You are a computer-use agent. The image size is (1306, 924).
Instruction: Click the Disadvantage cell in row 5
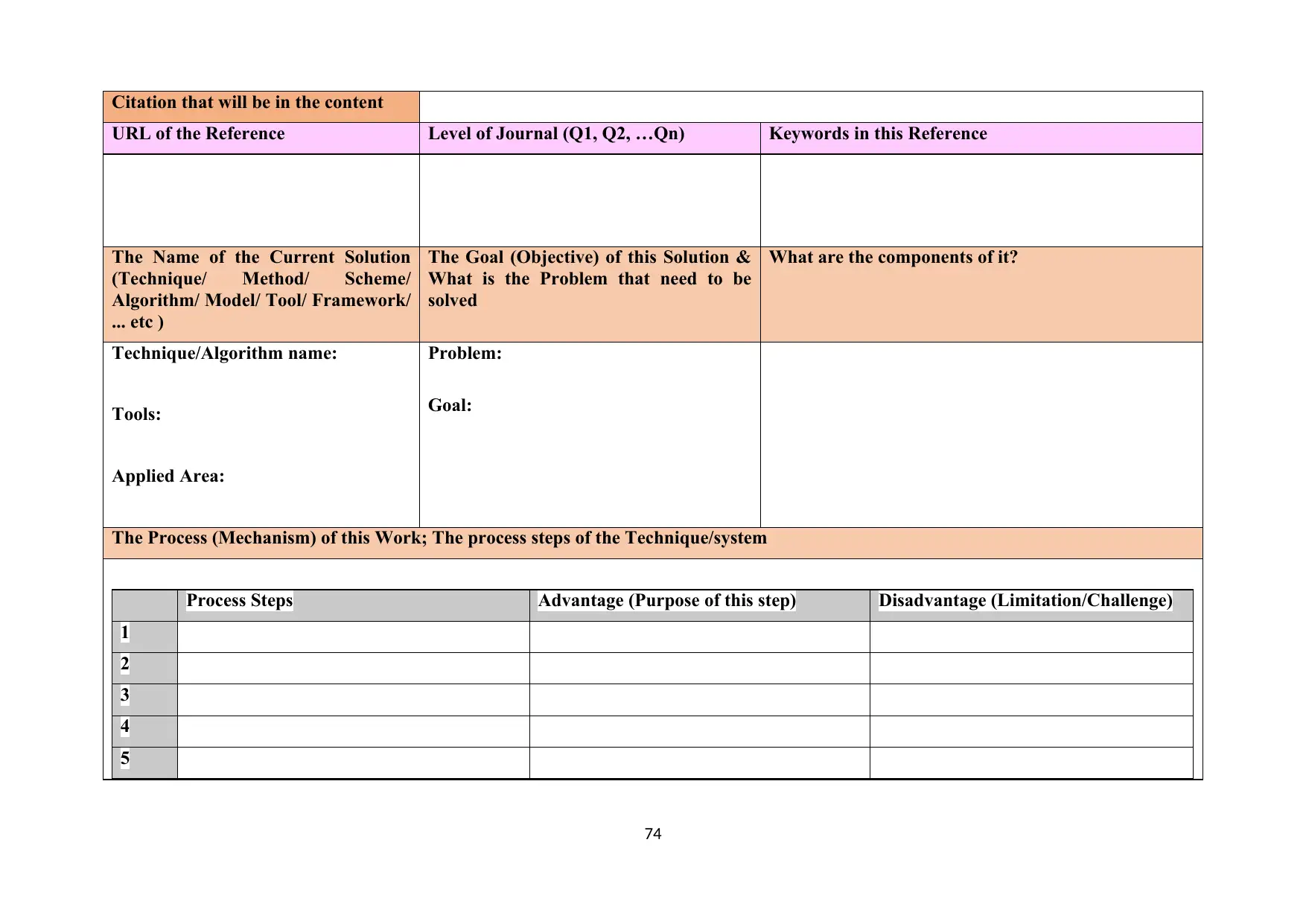[x=1031, y=763]
